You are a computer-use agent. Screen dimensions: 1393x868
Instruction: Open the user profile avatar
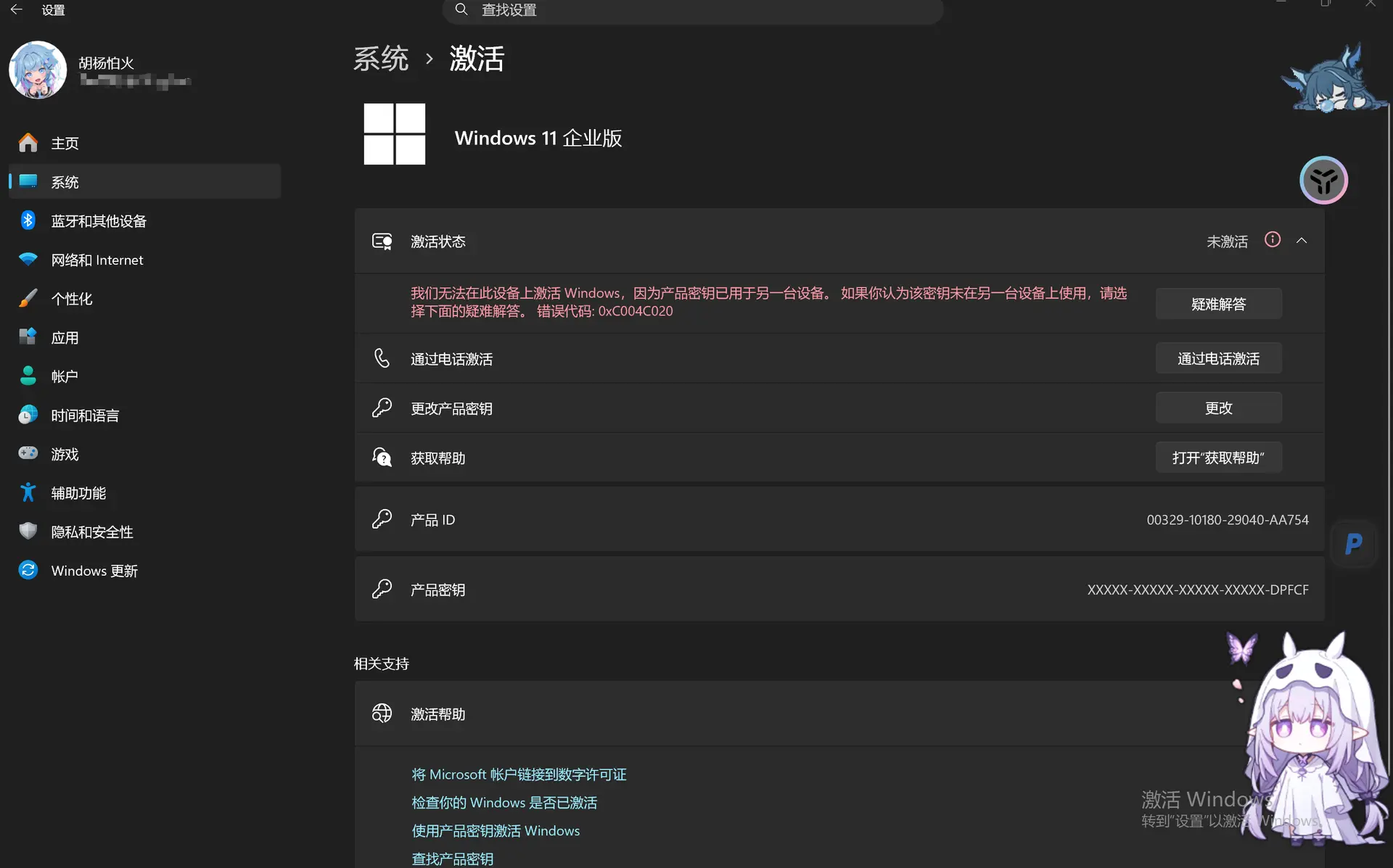click(x=38, y=70)
